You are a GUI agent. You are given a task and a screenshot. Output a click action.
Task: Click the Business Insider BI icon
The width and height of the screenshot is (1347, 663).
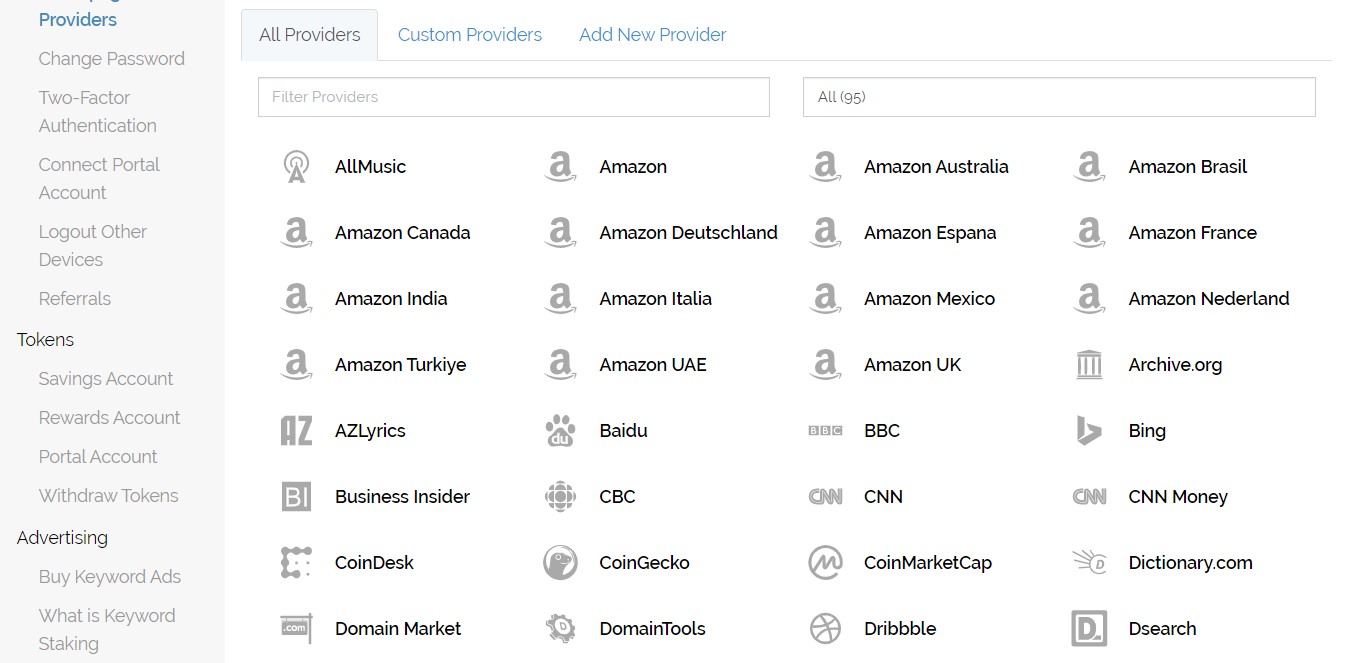tap(296, 497)
